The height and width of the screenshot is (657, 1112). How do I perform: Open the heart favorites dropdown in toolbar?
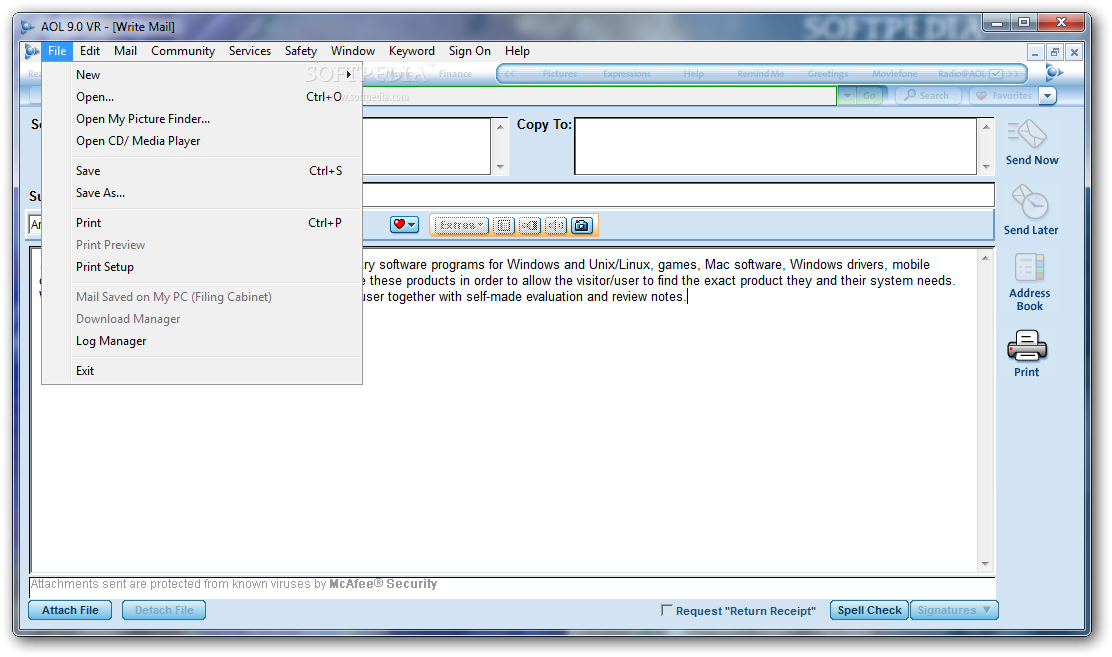(404, 225)
